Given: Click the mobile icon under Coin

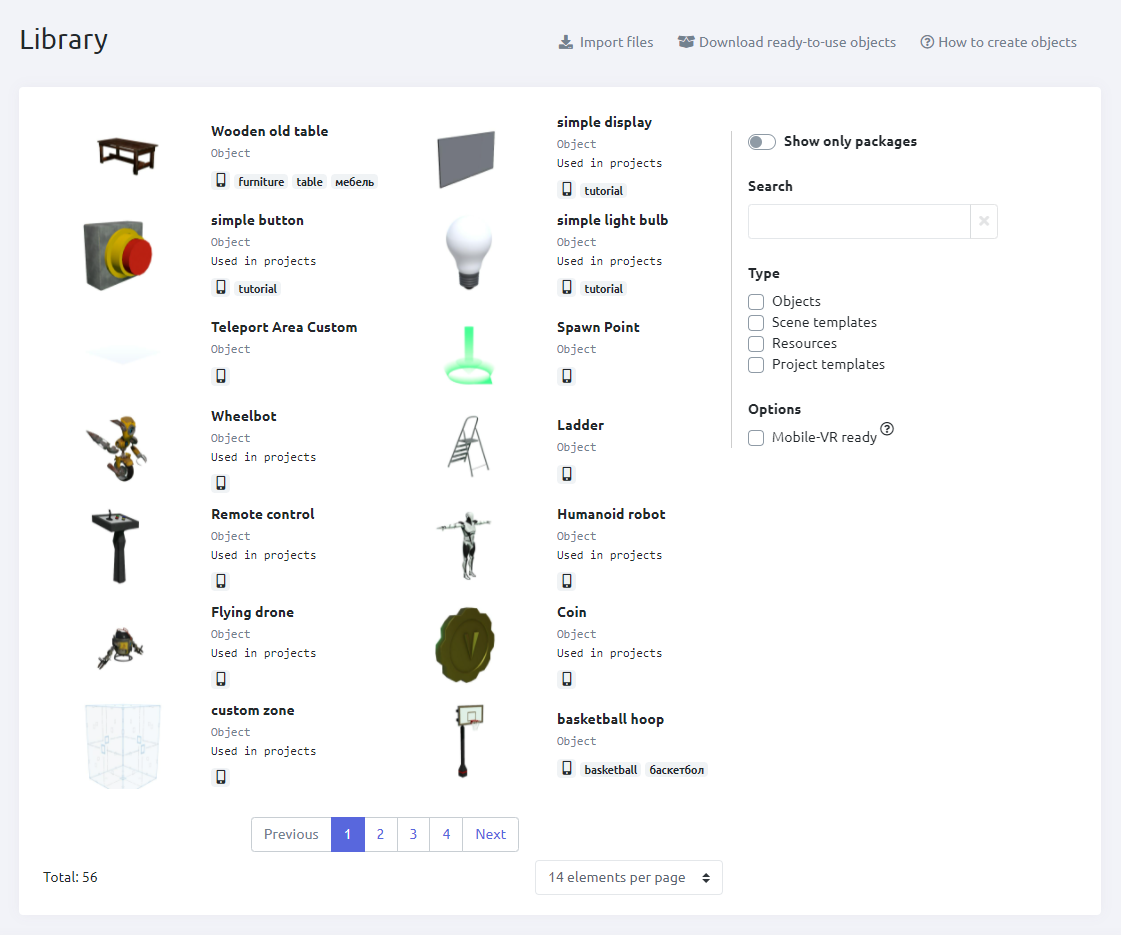Looking at the screenshot, I should 567,679.
